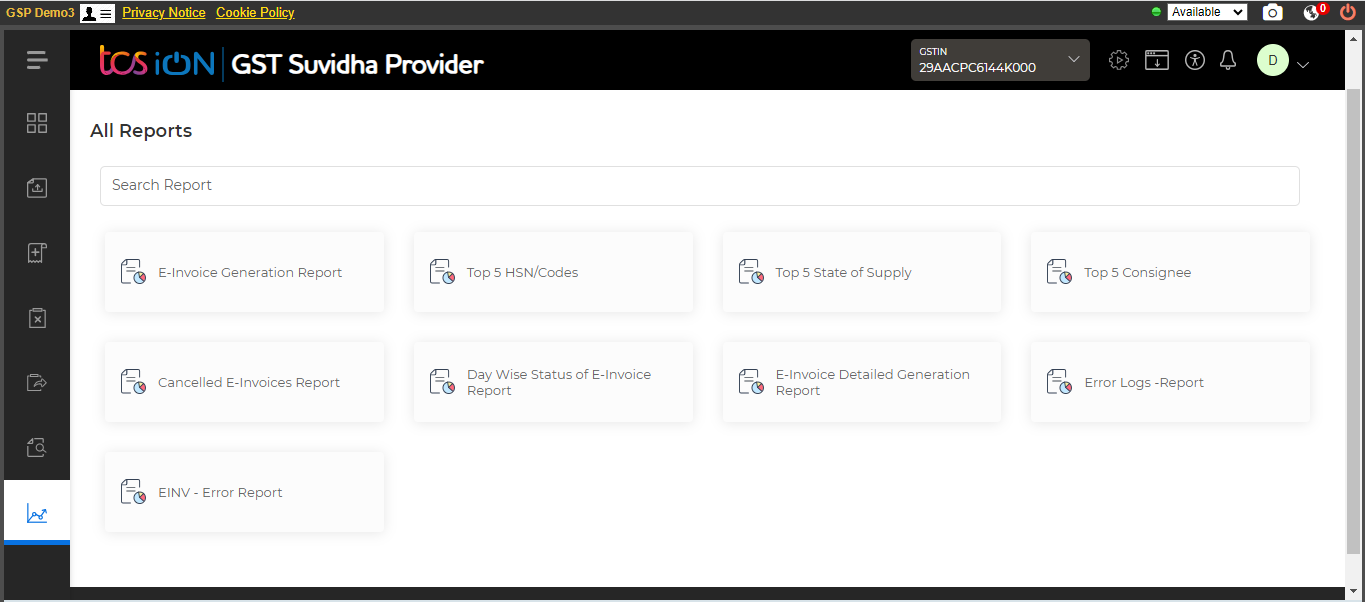Click the user profile icon beside GSP Demo3
This screenshot has width=1365, height=602.
tap(97, 12)
